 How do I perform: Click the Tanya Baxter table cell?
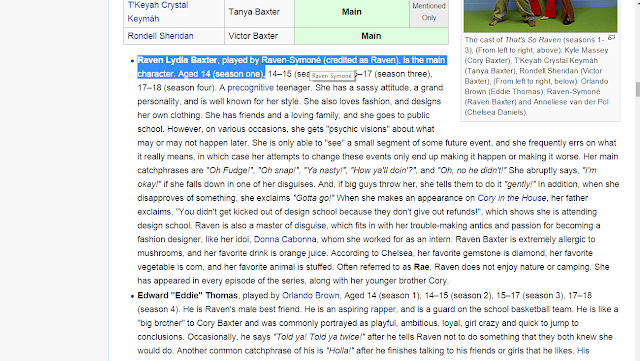point(259,12)
